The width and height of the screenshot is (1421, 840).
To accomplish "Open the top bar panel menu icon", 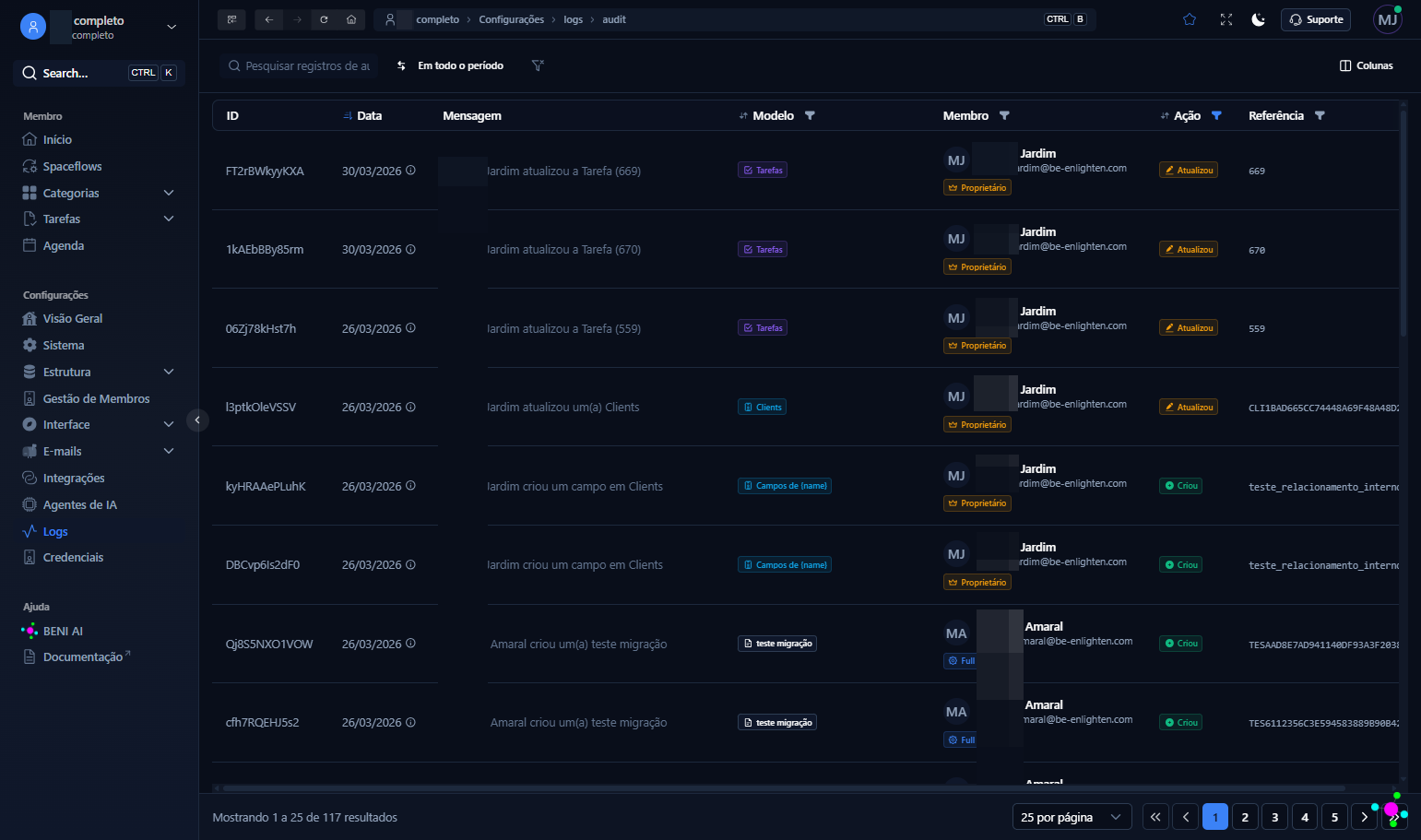I will point(231,19).
